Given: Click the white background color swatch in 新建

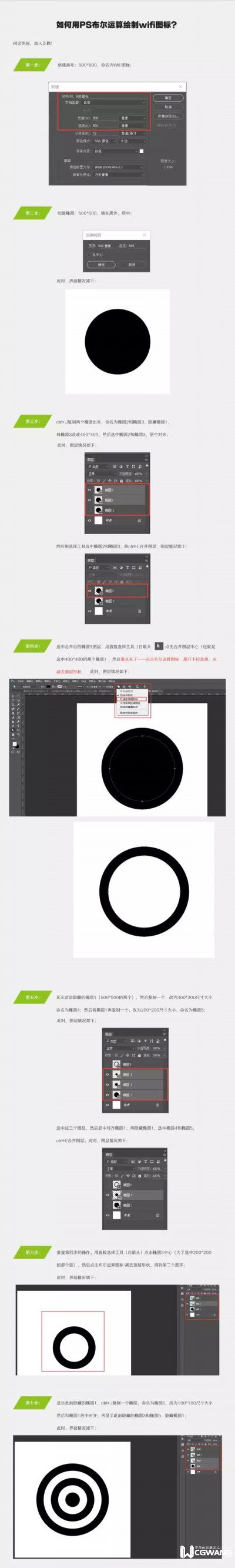Looking at the screenshot, I should point(142,151).
